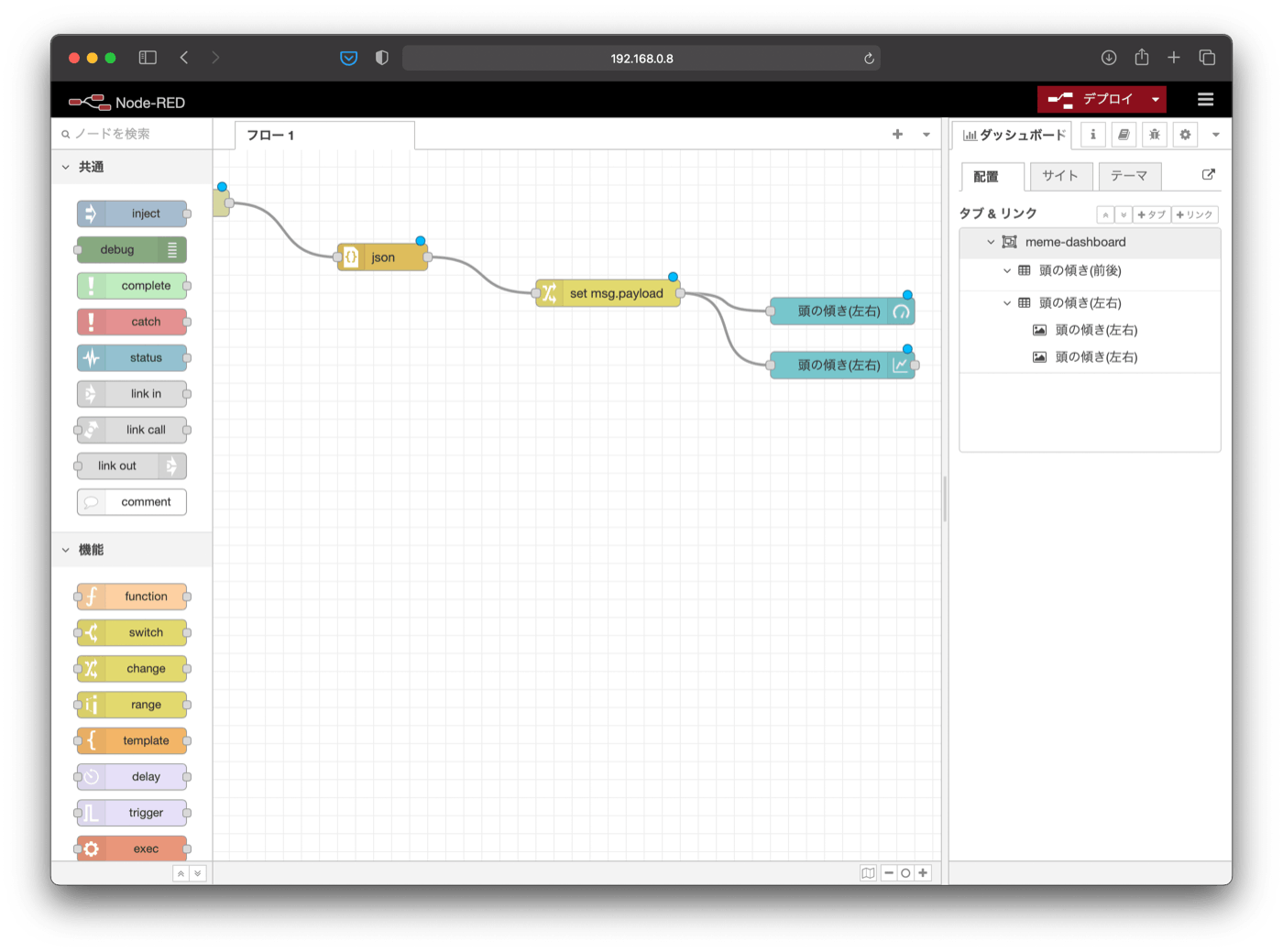This screenshot has height=952, width=1283.
Task: Select the trigger node in palette
Action: coord(132,813)
